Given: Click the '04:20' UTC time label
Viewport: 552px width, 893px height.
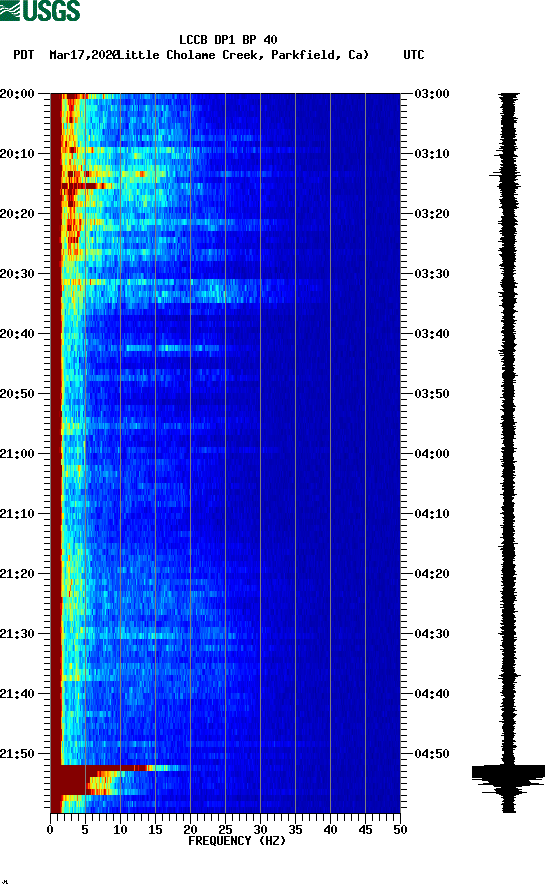Looking at the screenshot, I should tap(432, 574).
